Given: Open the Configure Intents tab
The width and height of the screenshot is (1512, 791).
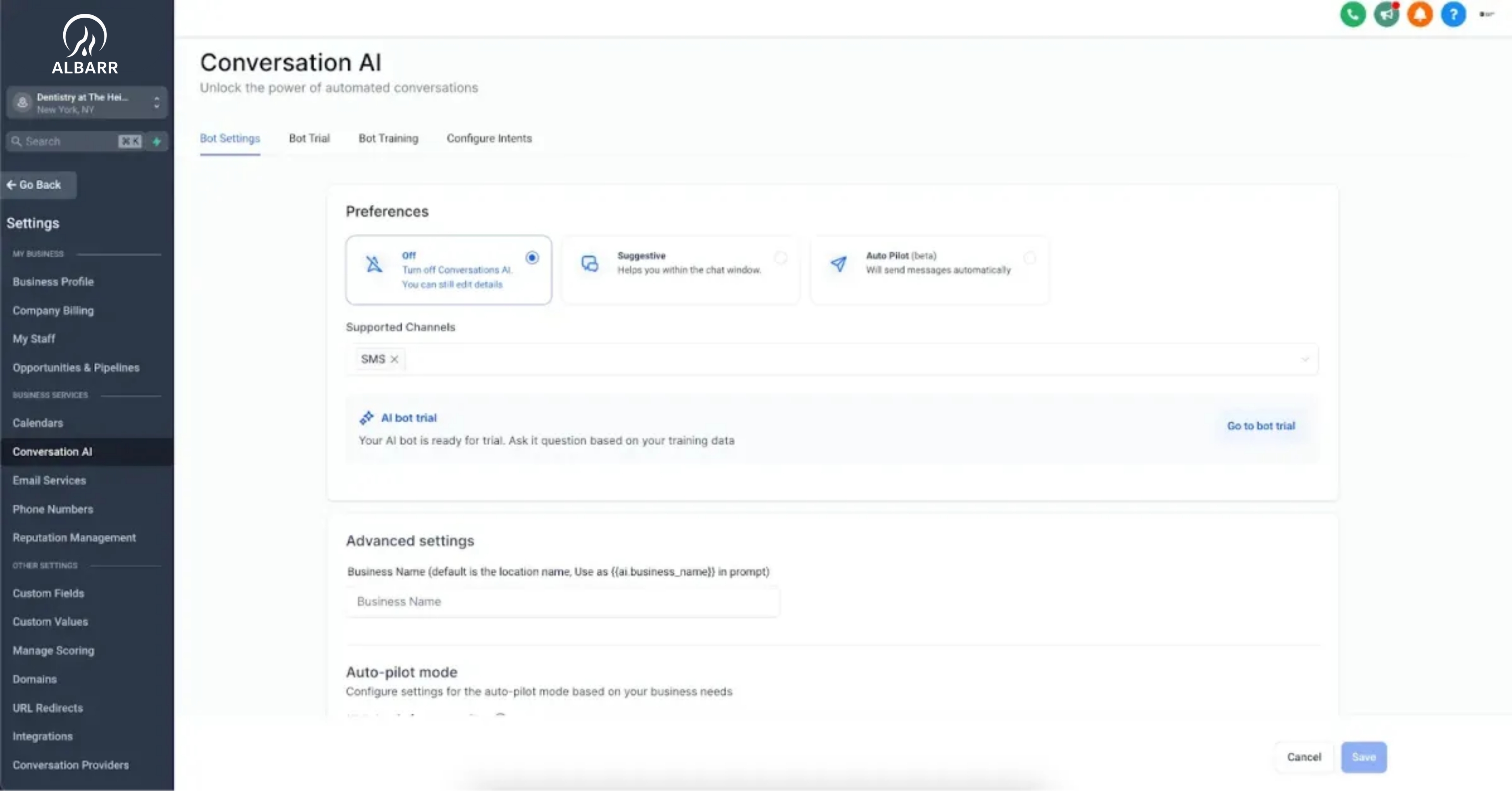Looking at the screenshot, I should [x=489, y=139].
